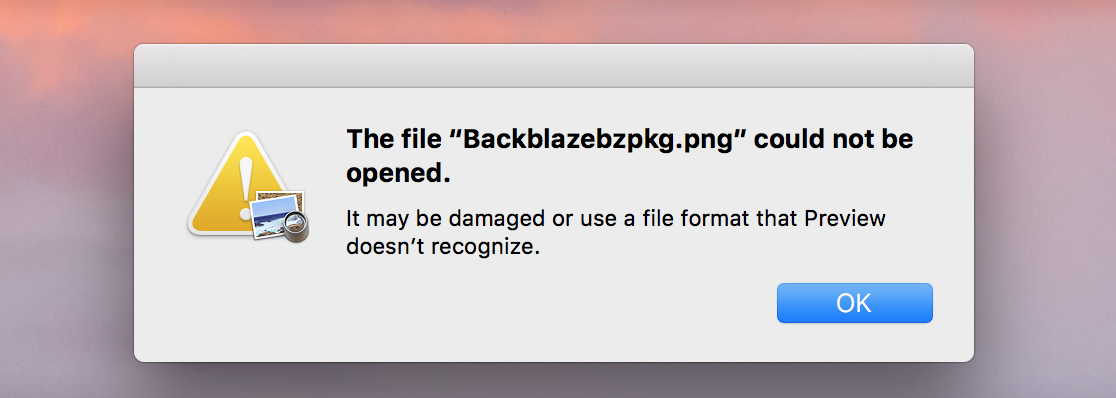Click desktop wallpaper above the dialog
This screenshot has height=398, width=1116.
point(554,20)
